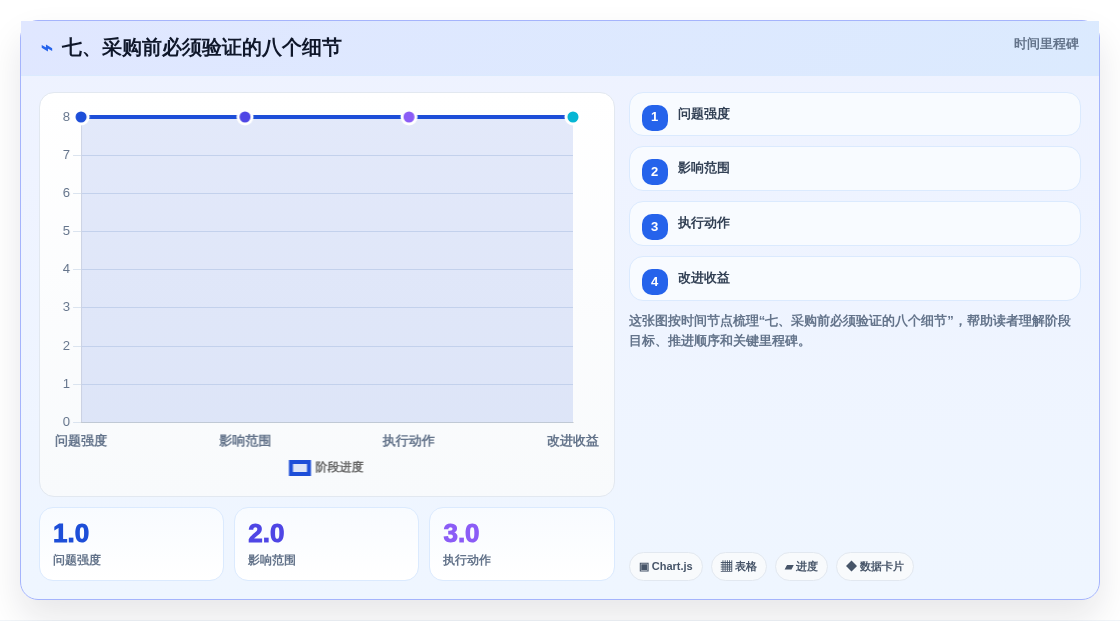Screen dimensions: 1120x621
Task: Click the x-axis label 执行动作
Action: click(409, 441)
